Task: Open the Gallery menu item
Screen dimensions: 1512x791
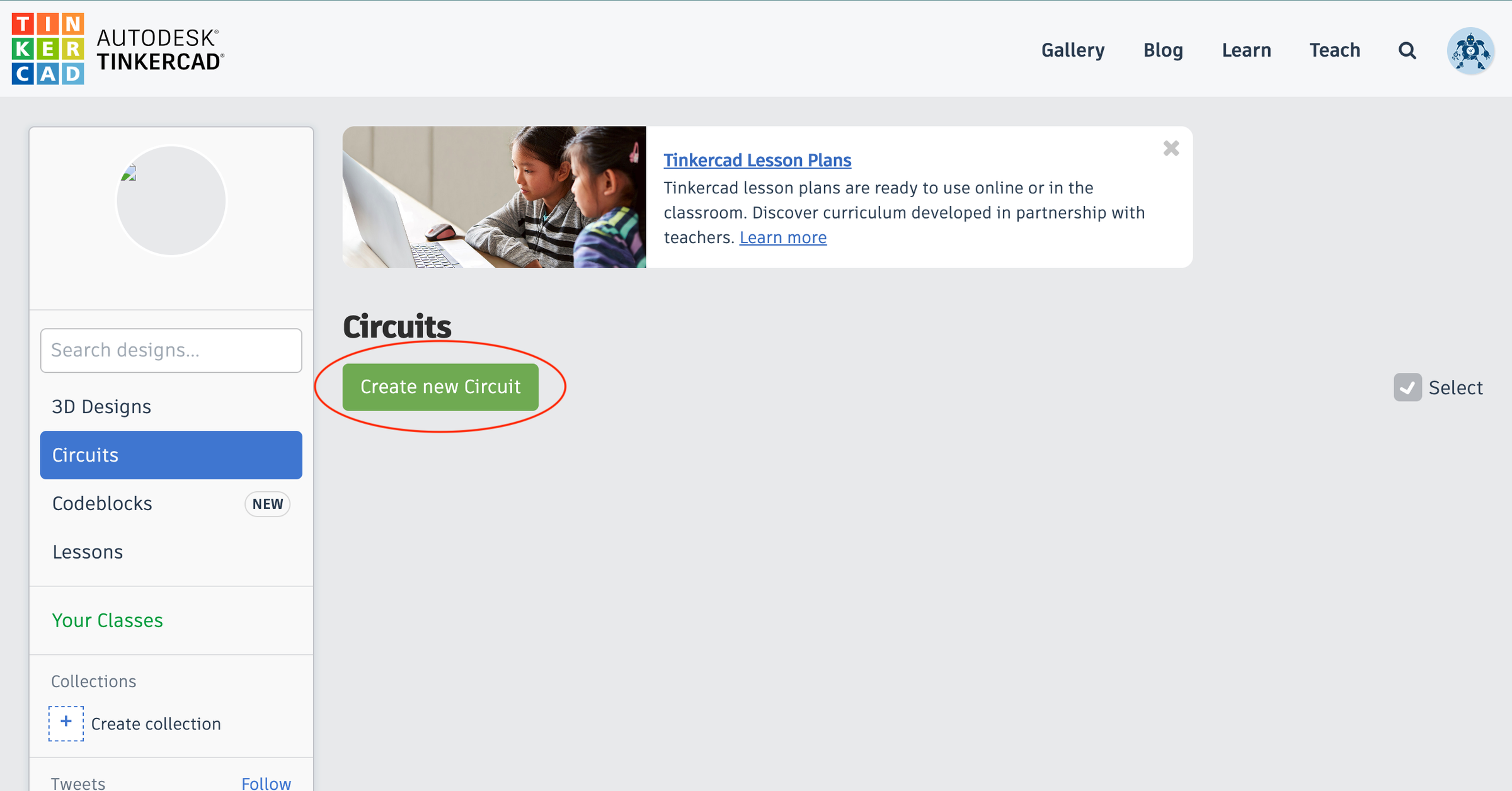Action: [1072, 50]
